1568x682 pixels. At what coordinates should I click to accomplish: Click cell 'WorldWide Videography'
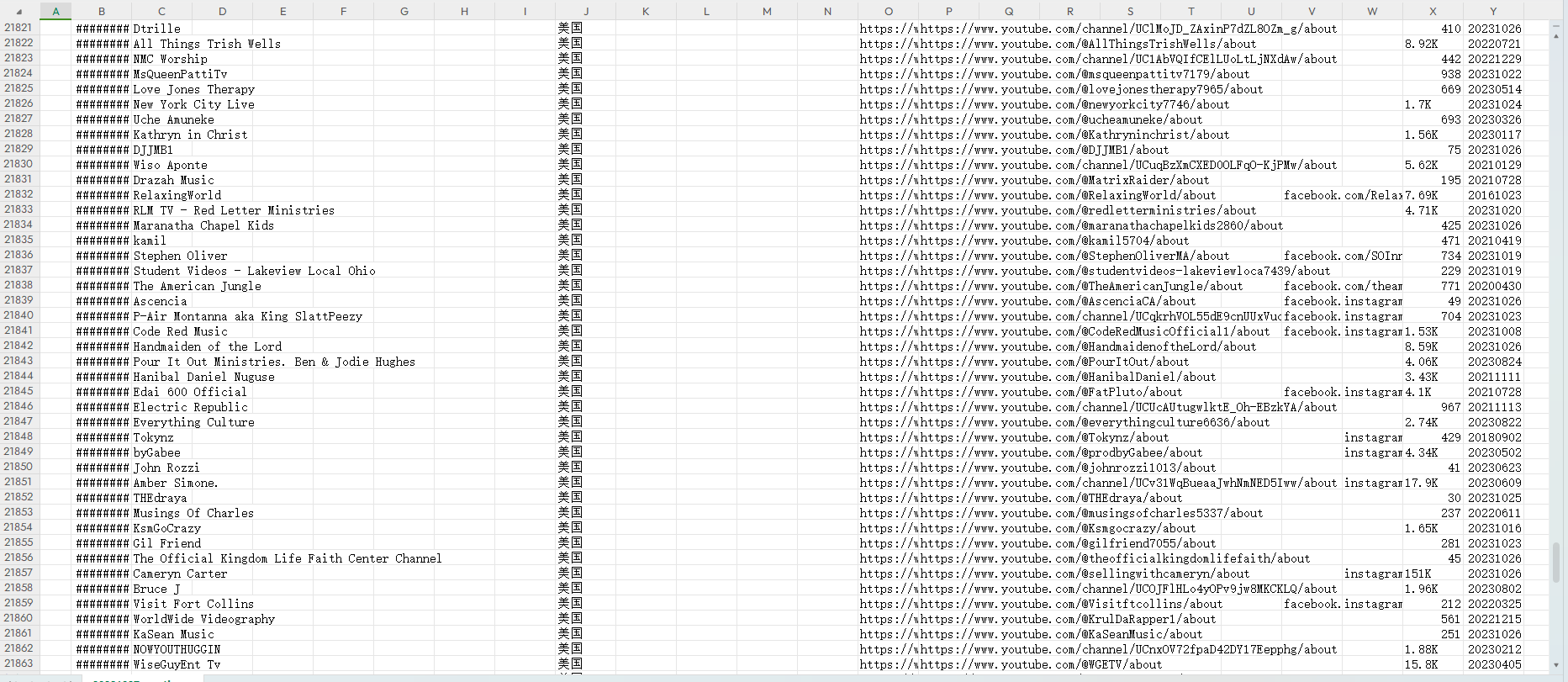(204, 619)
